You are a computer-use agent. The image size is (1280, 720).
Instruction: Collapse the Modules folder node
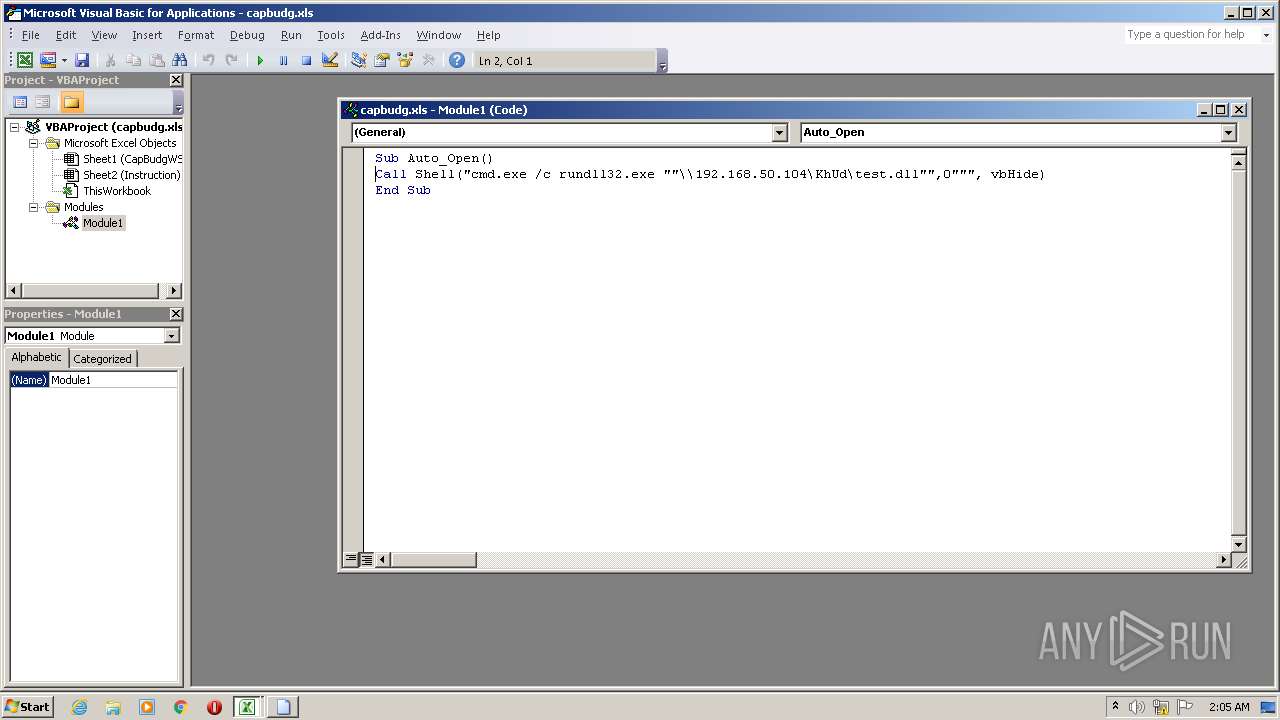point(34,207)
